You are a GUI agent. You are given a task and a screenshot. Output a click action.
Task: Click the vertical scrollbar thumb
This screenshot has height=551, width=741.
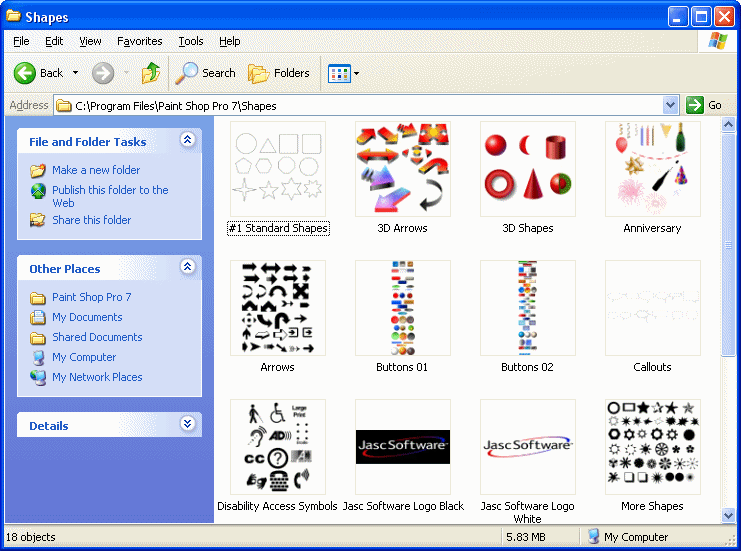point(728,244)
